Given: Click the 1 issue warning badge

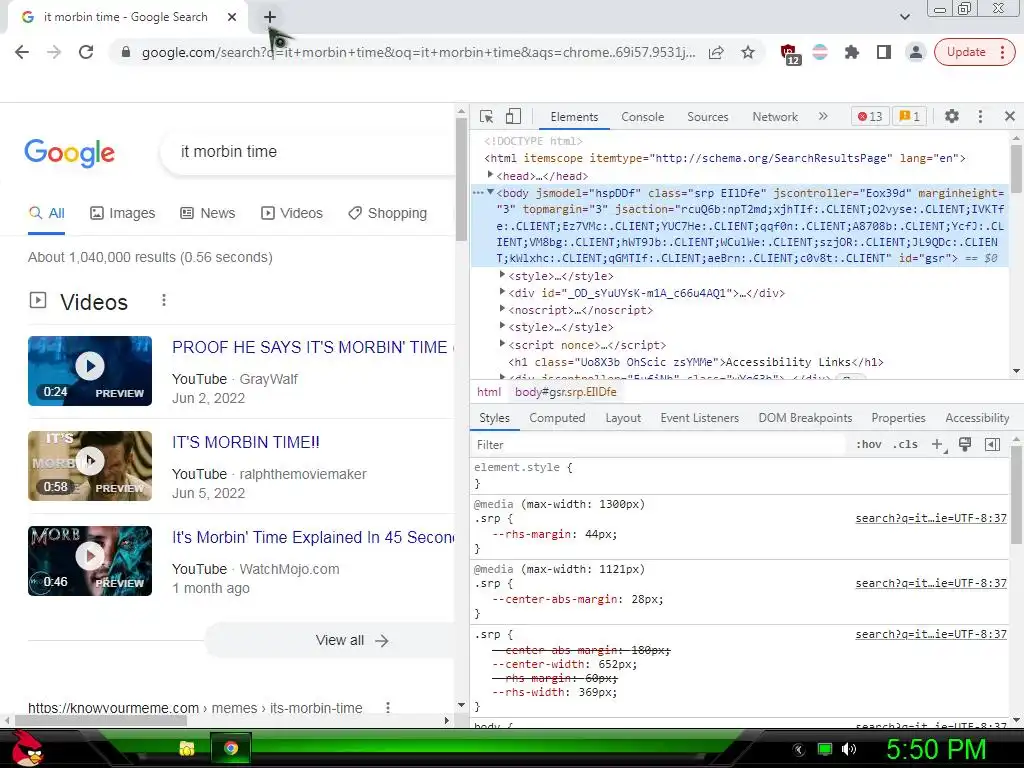Looking at the screenshot, I should [x=909, y=117].
